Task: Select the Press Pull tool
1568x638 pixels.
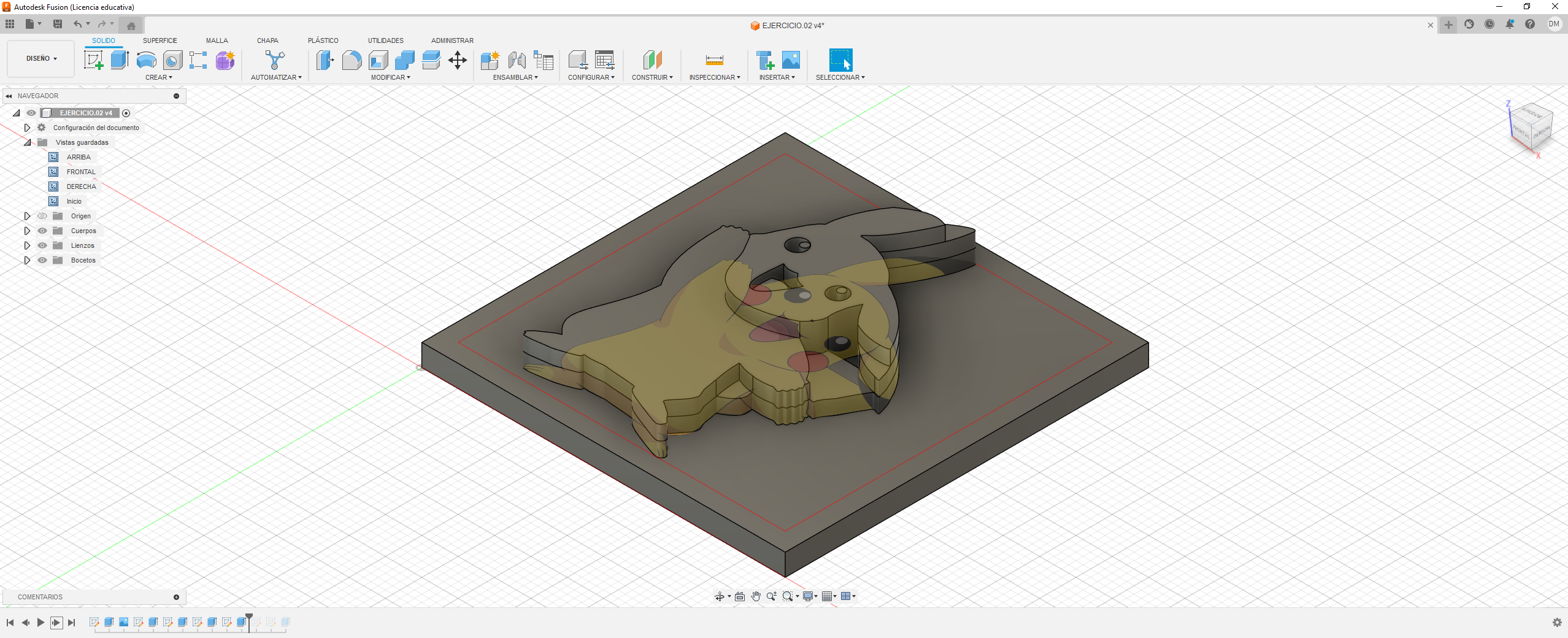Action: [x=325, y=60]
